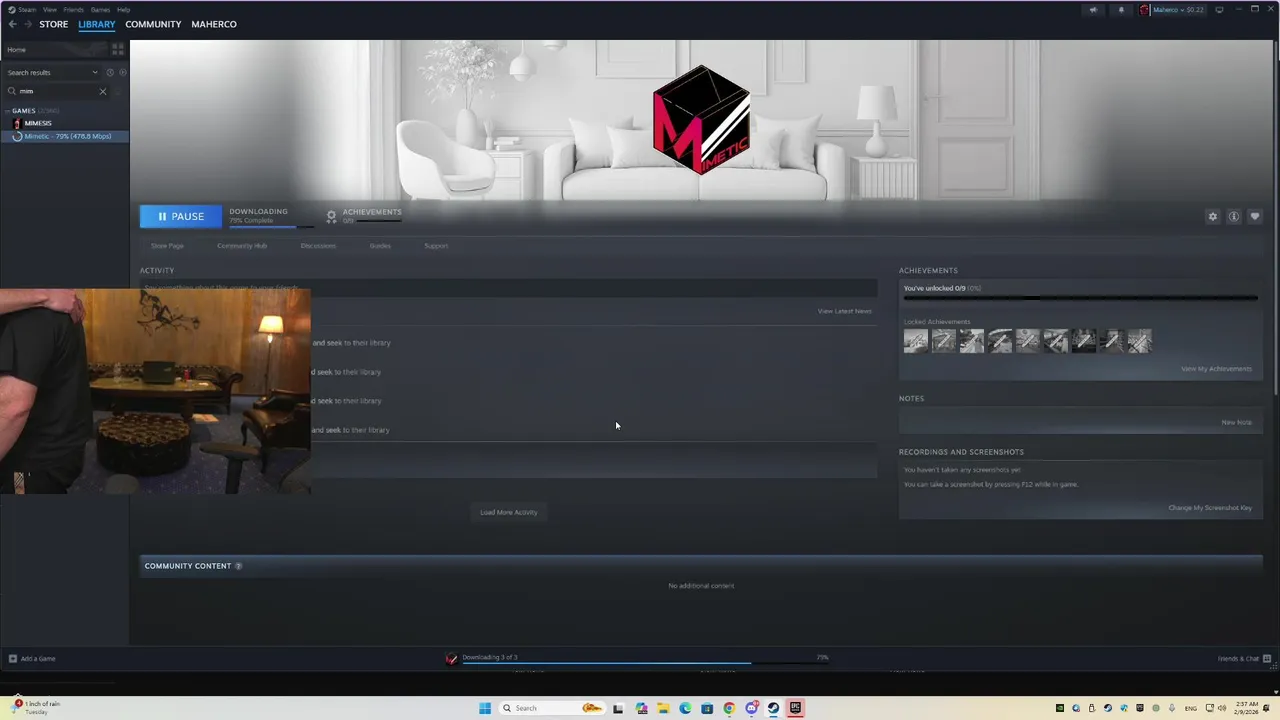Click the ACHIEVEMENTS header button
1280x720 pixels.
click(364, 216)
